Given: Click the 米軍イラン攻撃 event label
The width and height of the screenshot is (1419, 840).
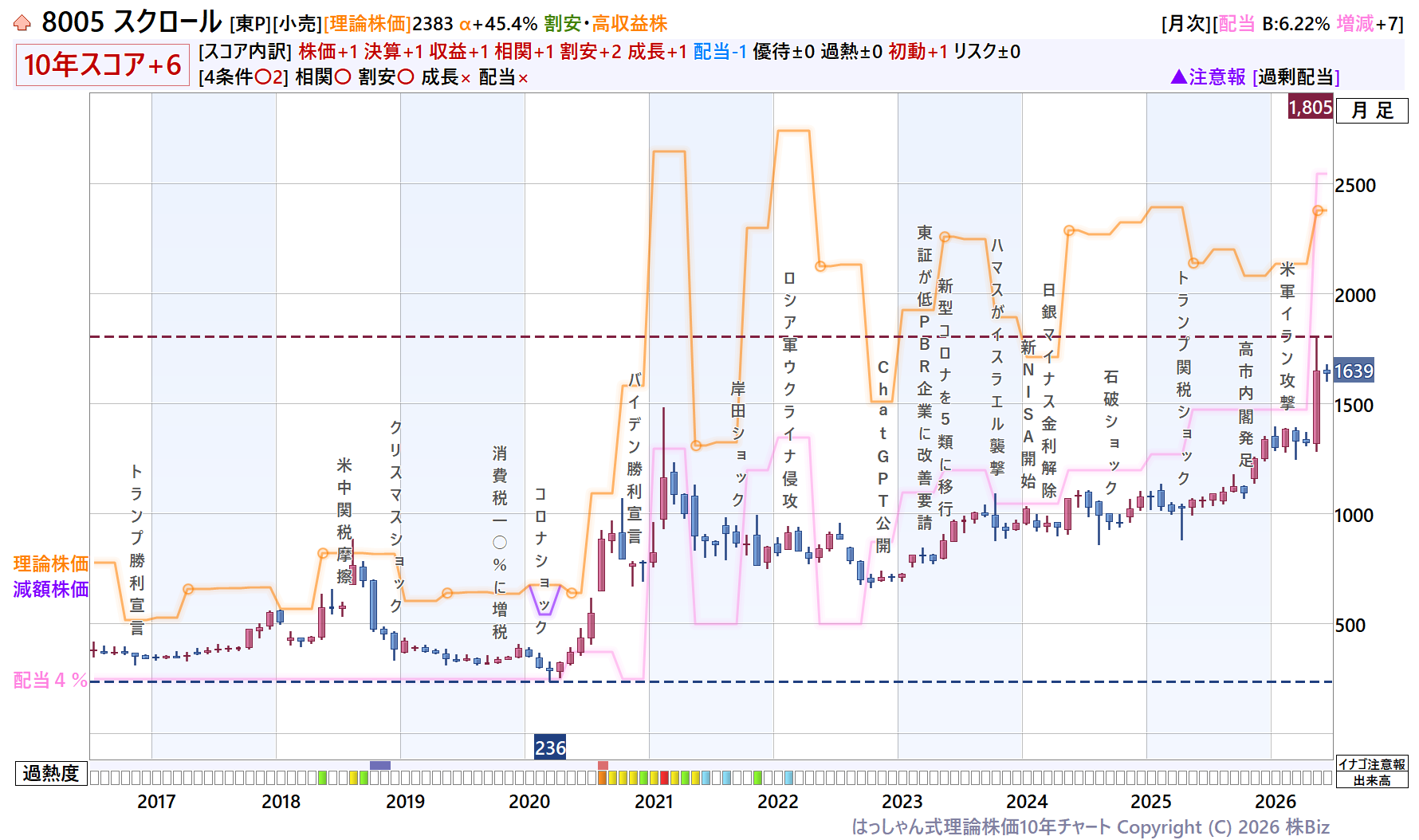Looking at the screenshot, I should (x=1287, y=336).
